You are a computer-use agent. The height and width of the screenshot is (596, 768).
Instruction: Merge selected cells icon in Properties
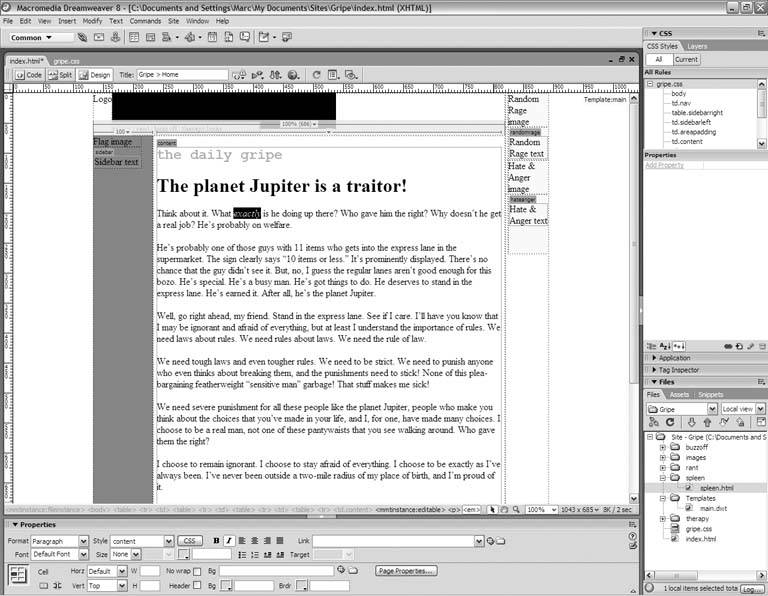[44, 585]
